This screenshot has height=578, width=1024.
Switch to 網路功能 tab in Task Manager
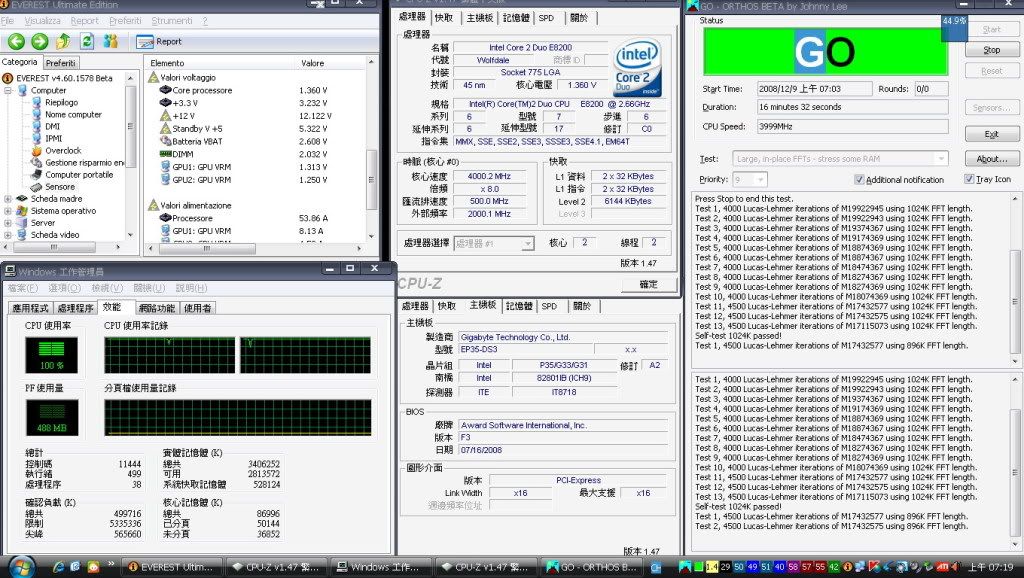pos(157,308)
